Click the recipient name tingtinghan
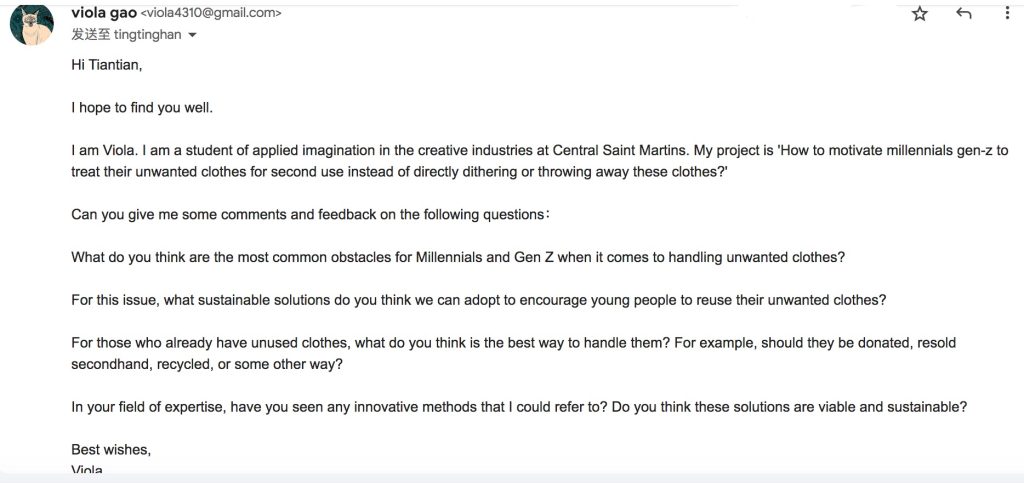The height and width of the screenshot is (483, 1024). pyautogui.click(x=148, y=35)
